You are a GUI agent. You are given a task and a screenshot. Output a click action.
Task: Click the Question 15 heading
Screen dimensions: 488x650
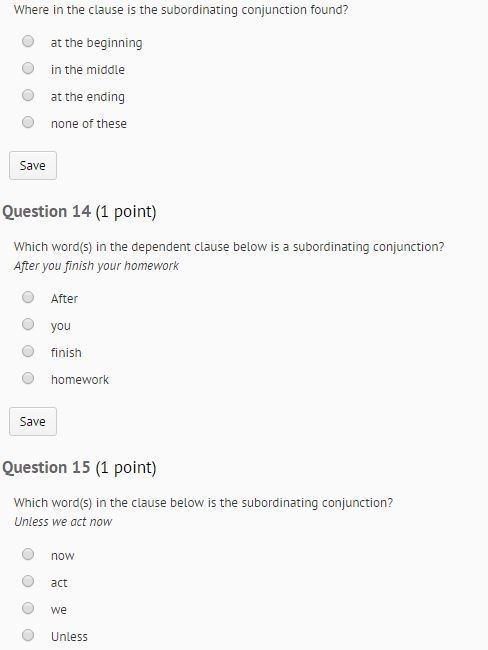point(79,468)
